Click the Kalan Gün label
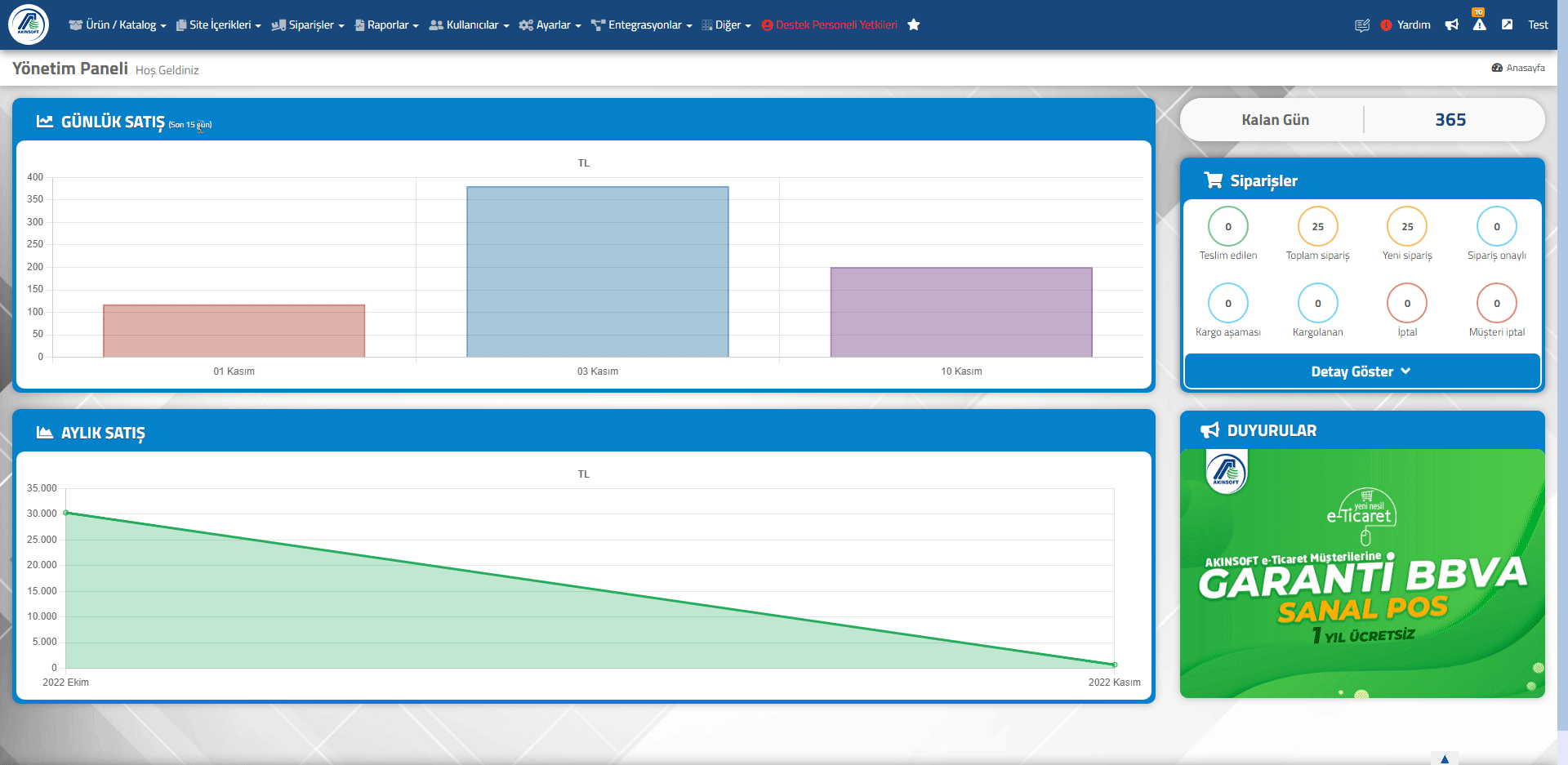 pos(1275,120)
